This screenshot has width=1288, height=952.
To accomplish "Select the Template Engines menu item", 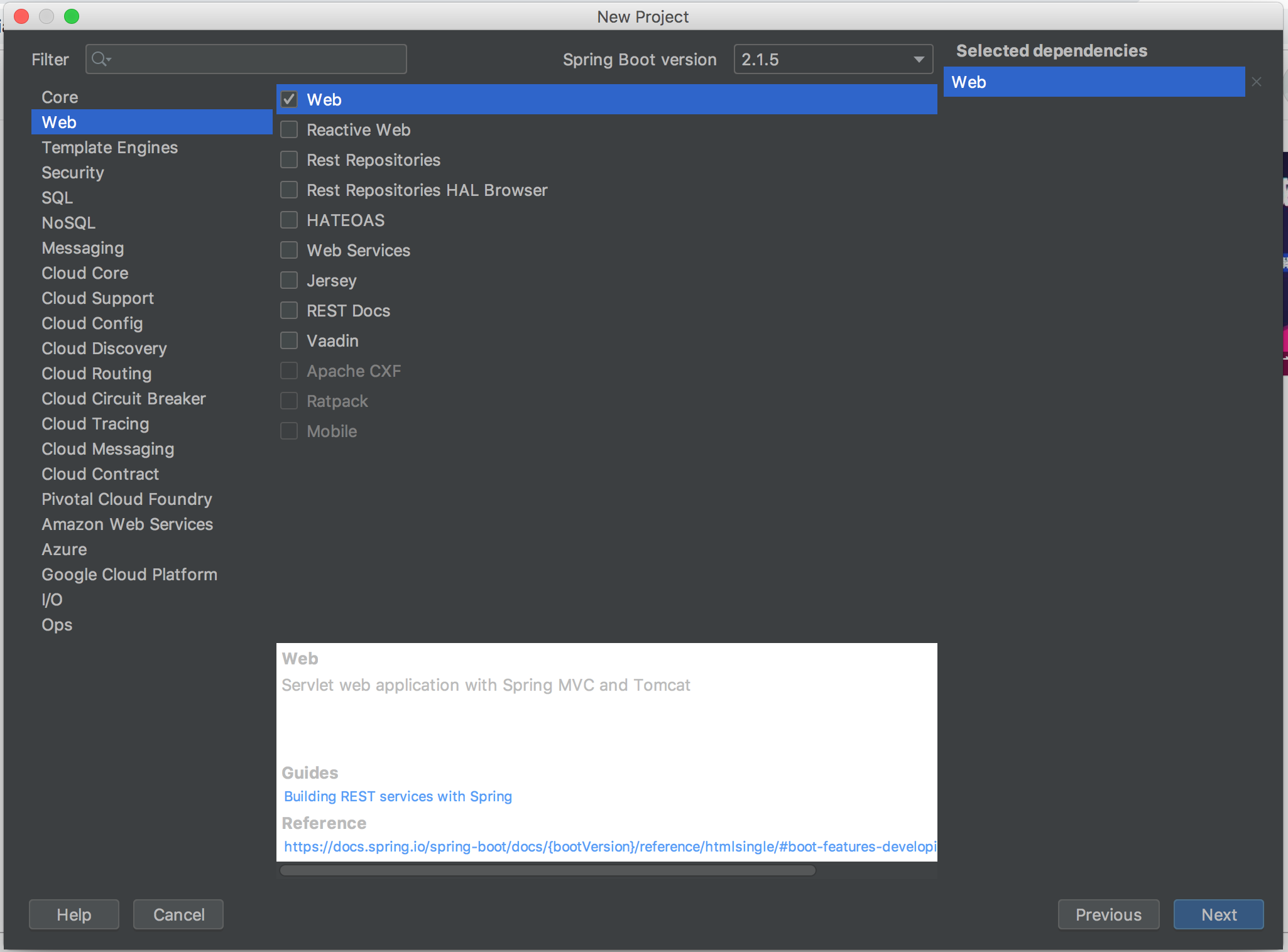I will 109,147.
